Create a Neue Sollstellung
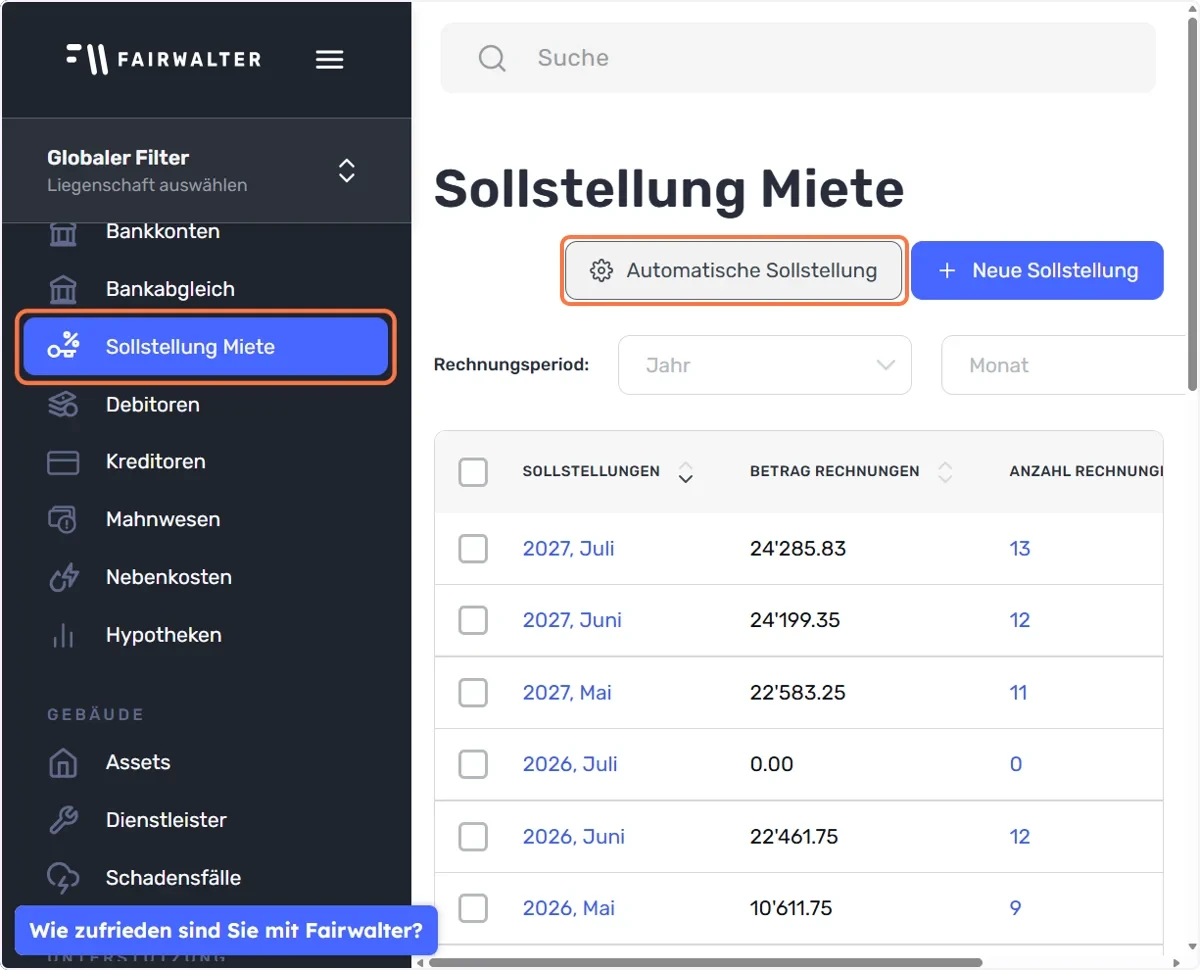Viewport: 1200px width, 970px height. point(1037,270)
